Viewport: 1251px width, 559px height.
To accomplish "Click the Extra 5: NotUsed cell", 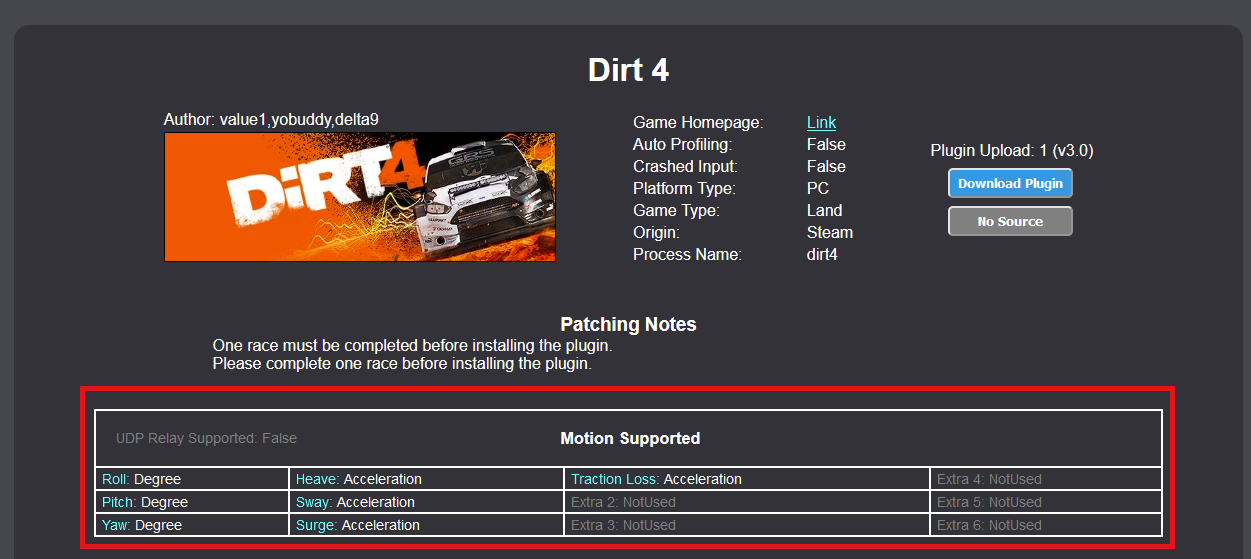I will coord(1046,502).
